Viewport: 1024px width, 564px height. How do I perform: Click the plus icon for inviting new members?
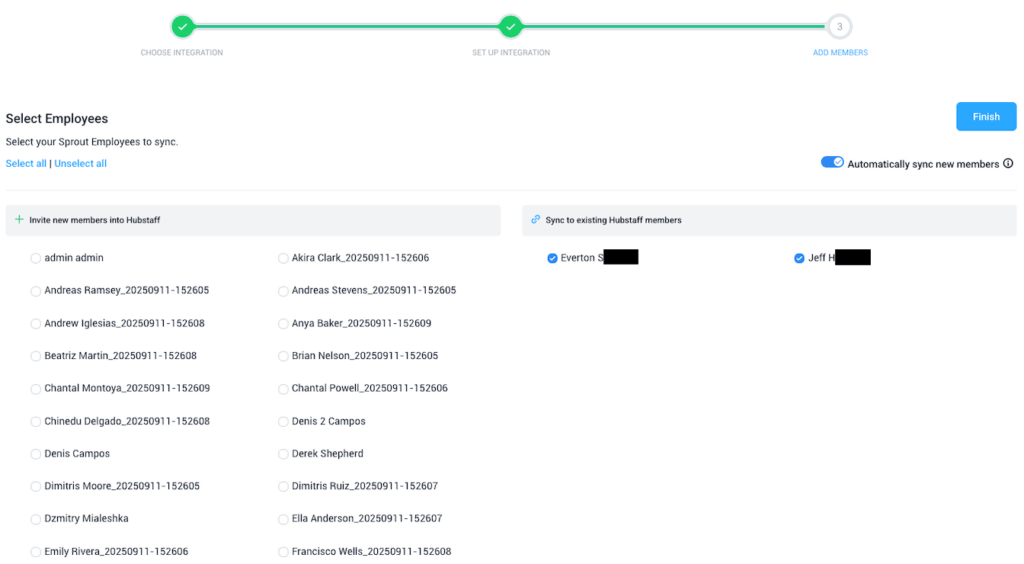tap(19, 220)
